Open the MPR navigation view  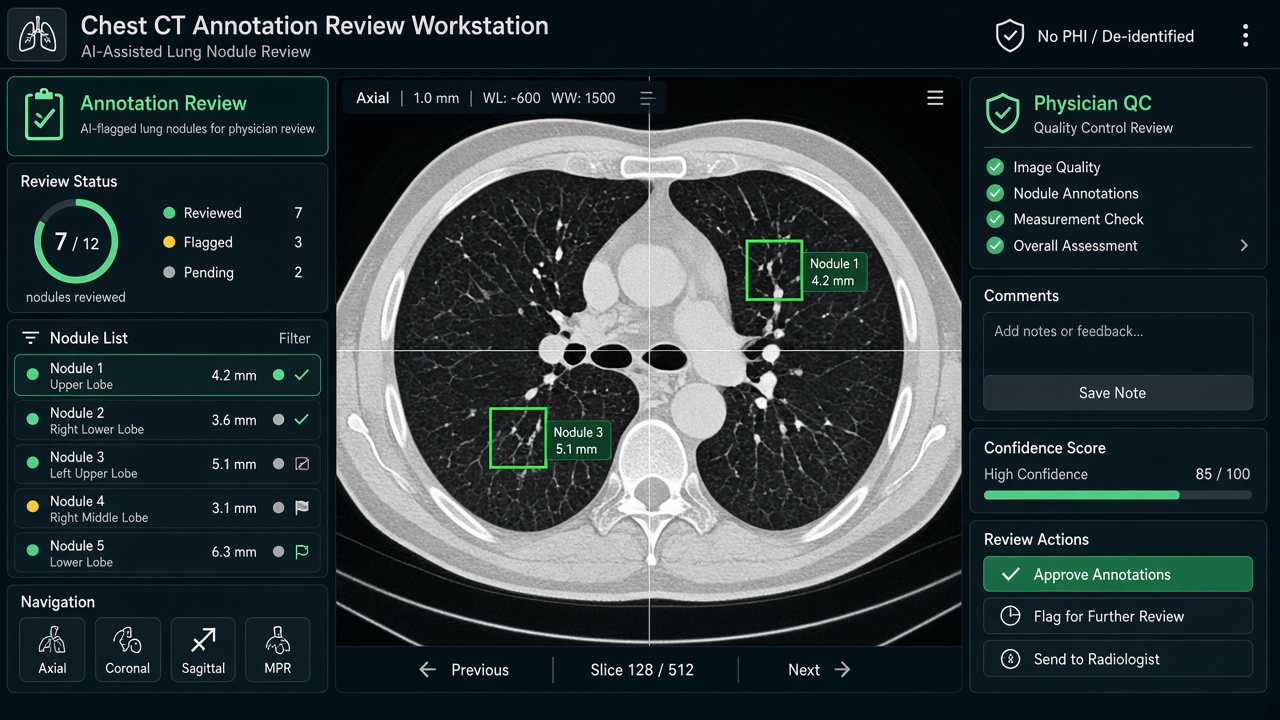(x=278, y=650)
